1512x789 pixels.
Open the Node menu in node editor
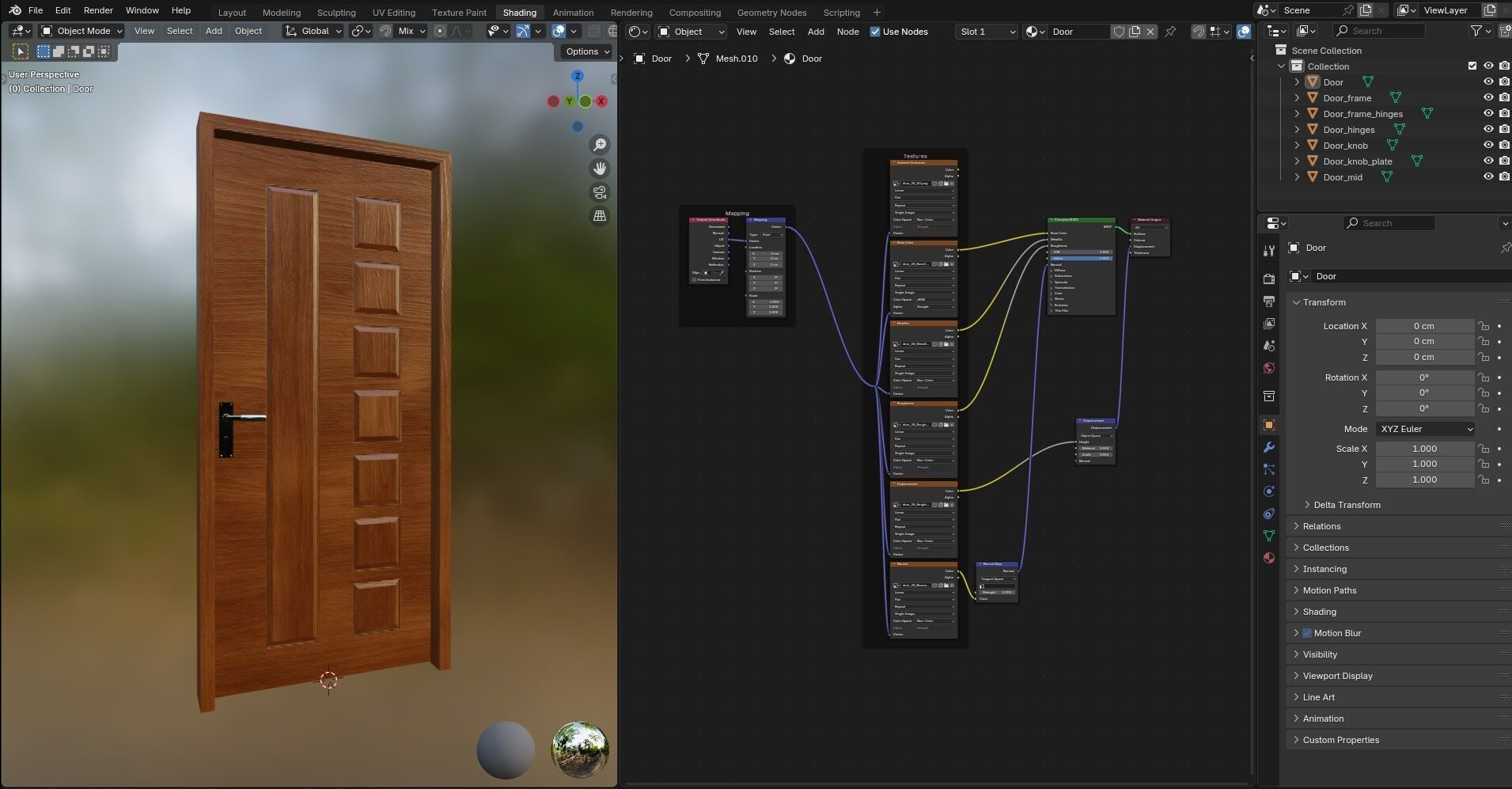point(847,32)
